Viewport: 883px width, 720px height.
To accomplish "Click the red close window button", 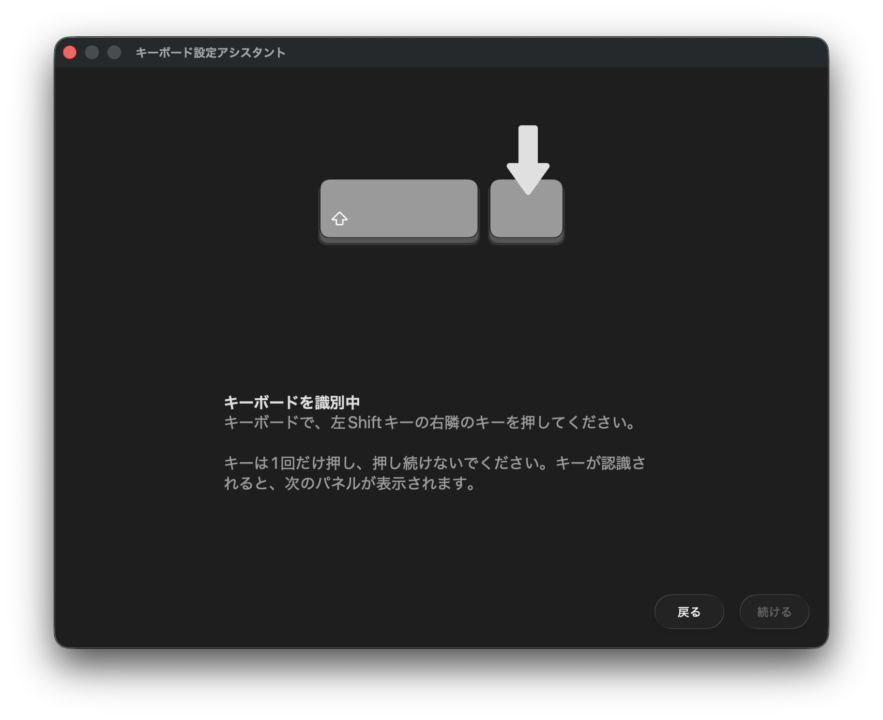I will 68,51.
